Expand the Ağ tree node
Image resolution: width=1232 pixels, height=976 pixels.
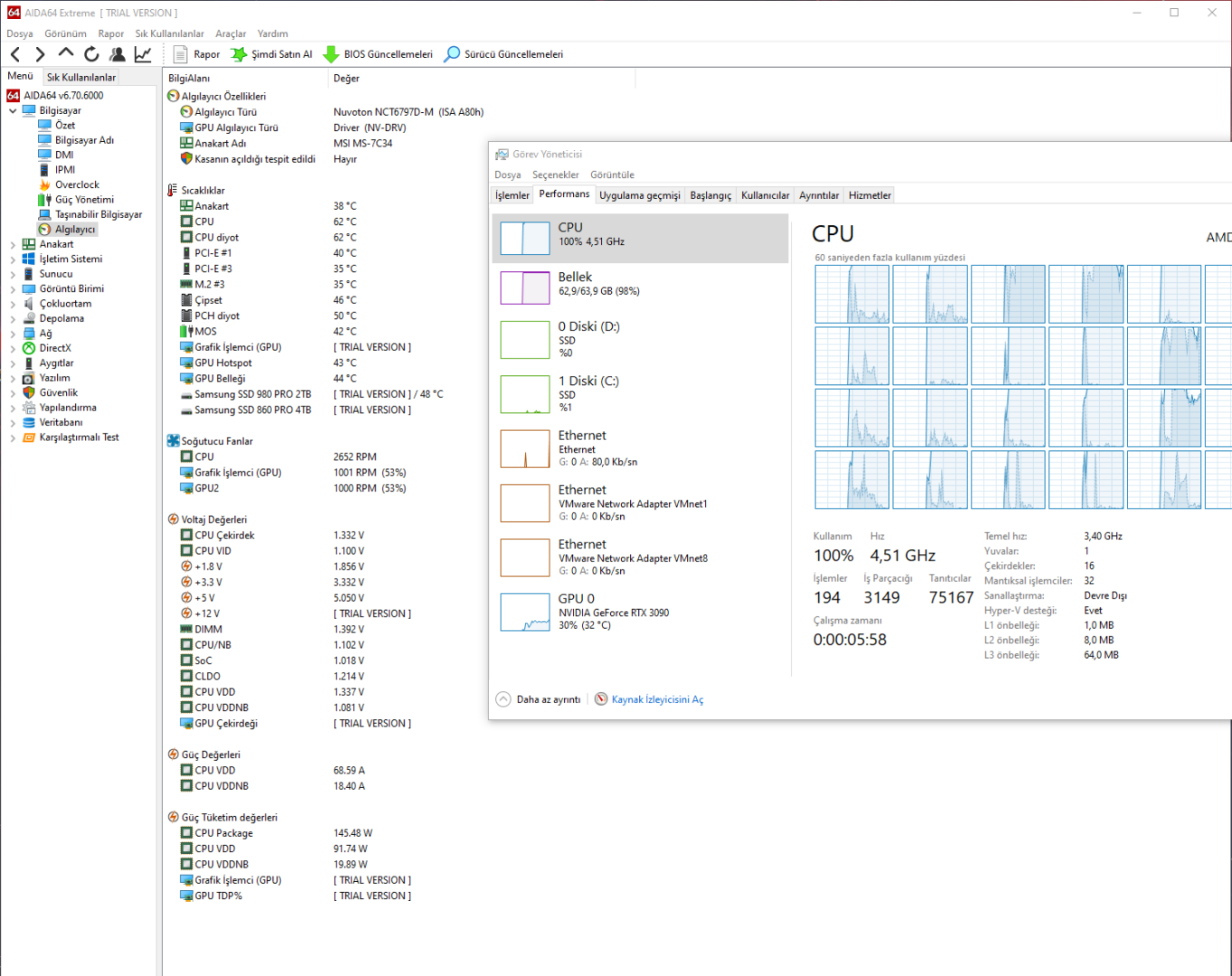[x=13, y=333]
